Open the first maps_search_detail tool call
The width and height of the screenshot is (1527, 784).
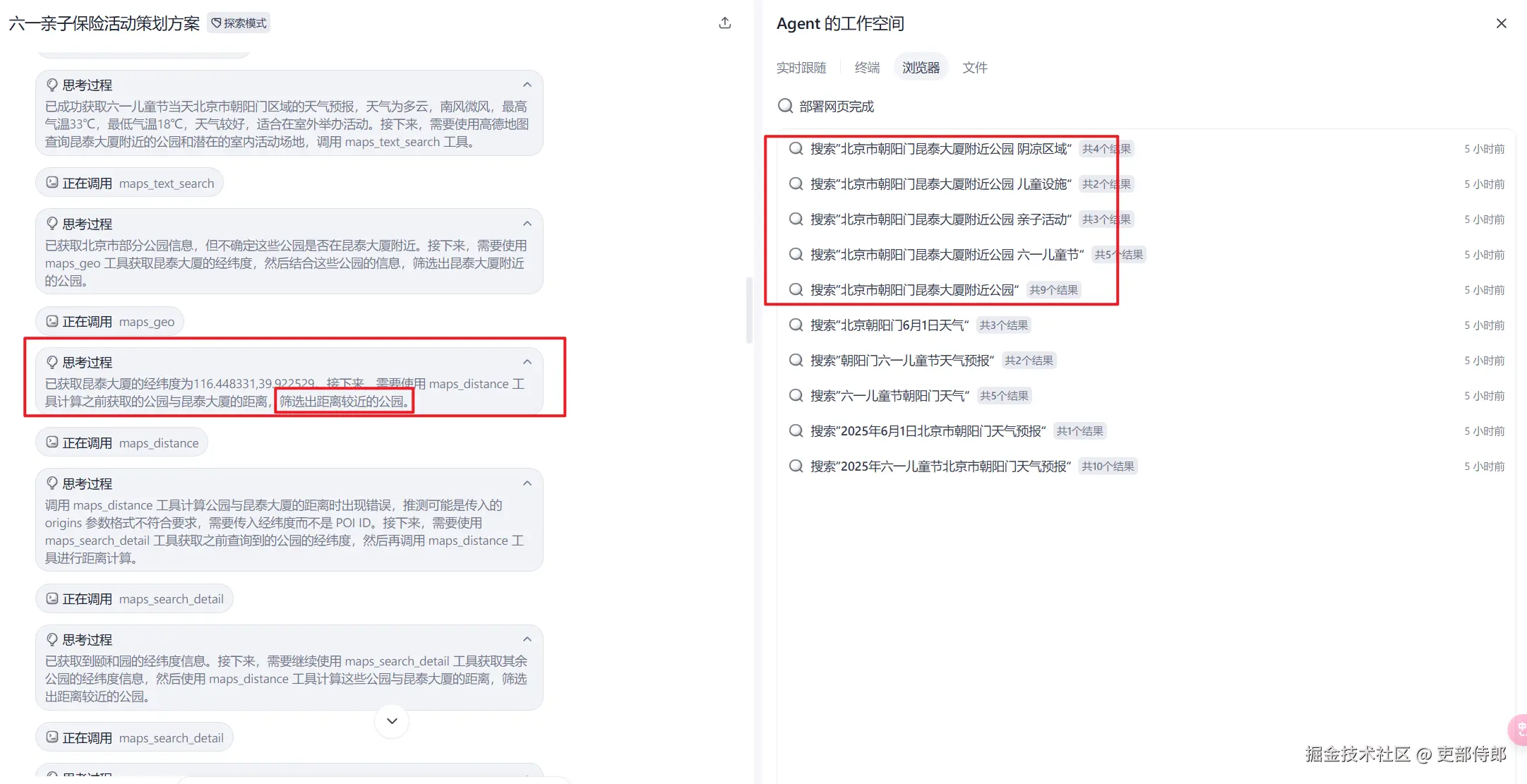click(x=134, y=599)
